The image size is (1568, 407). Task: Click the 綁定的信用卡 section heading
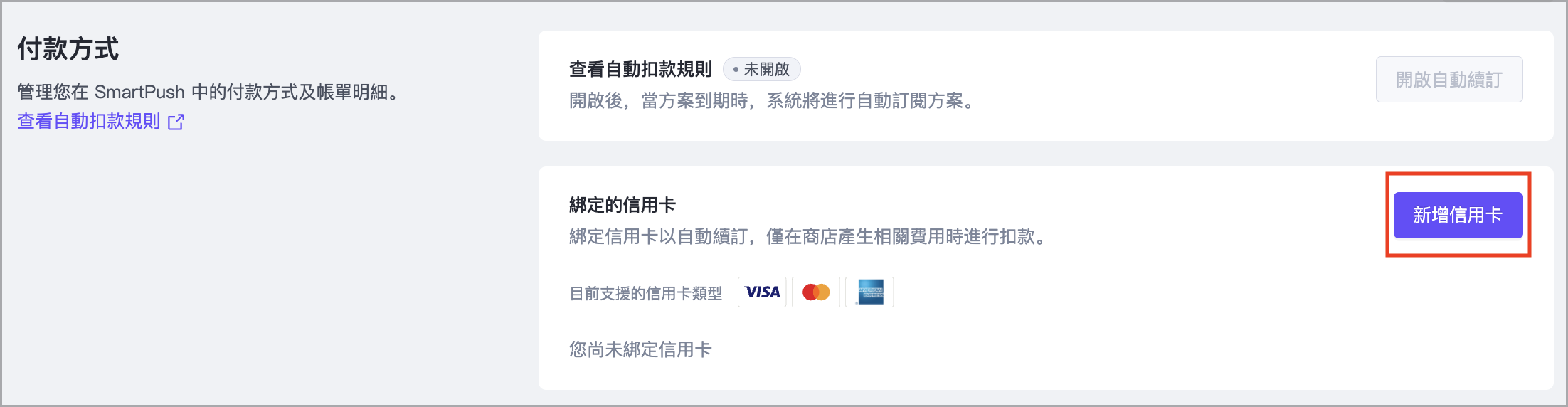pos(623,206)
